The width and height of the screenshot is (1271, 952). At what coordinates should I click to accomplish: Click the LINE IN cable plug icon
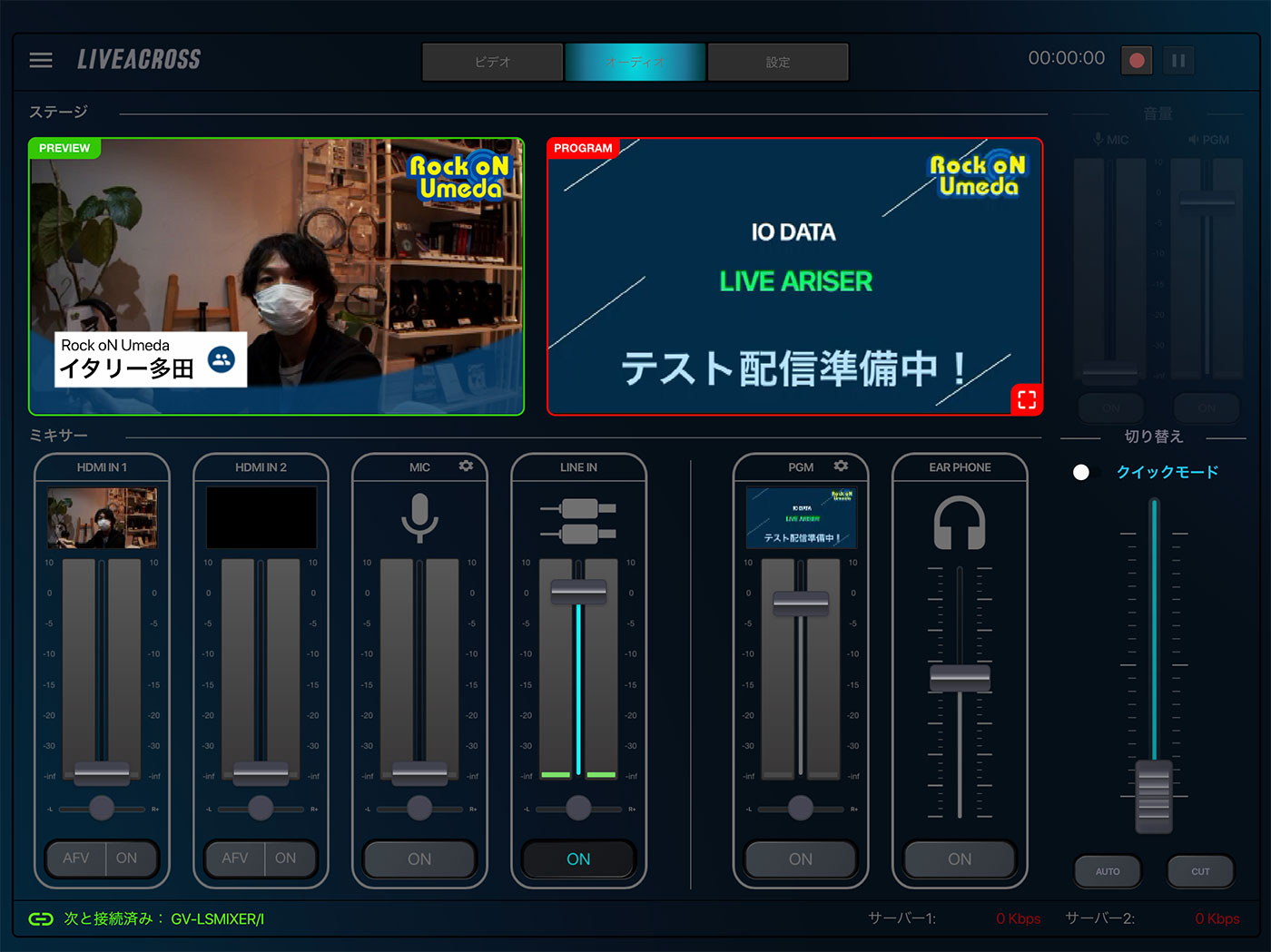tap(578, 520)
